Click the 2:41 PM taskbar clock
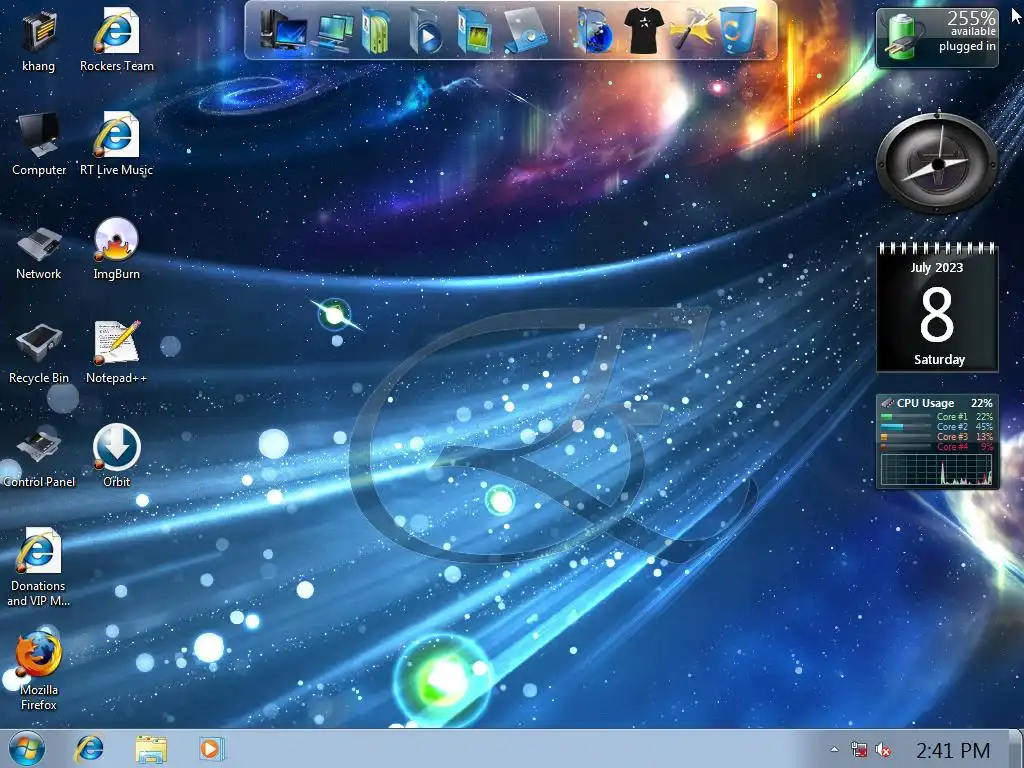1024x768 pixels. click(953, 750)
